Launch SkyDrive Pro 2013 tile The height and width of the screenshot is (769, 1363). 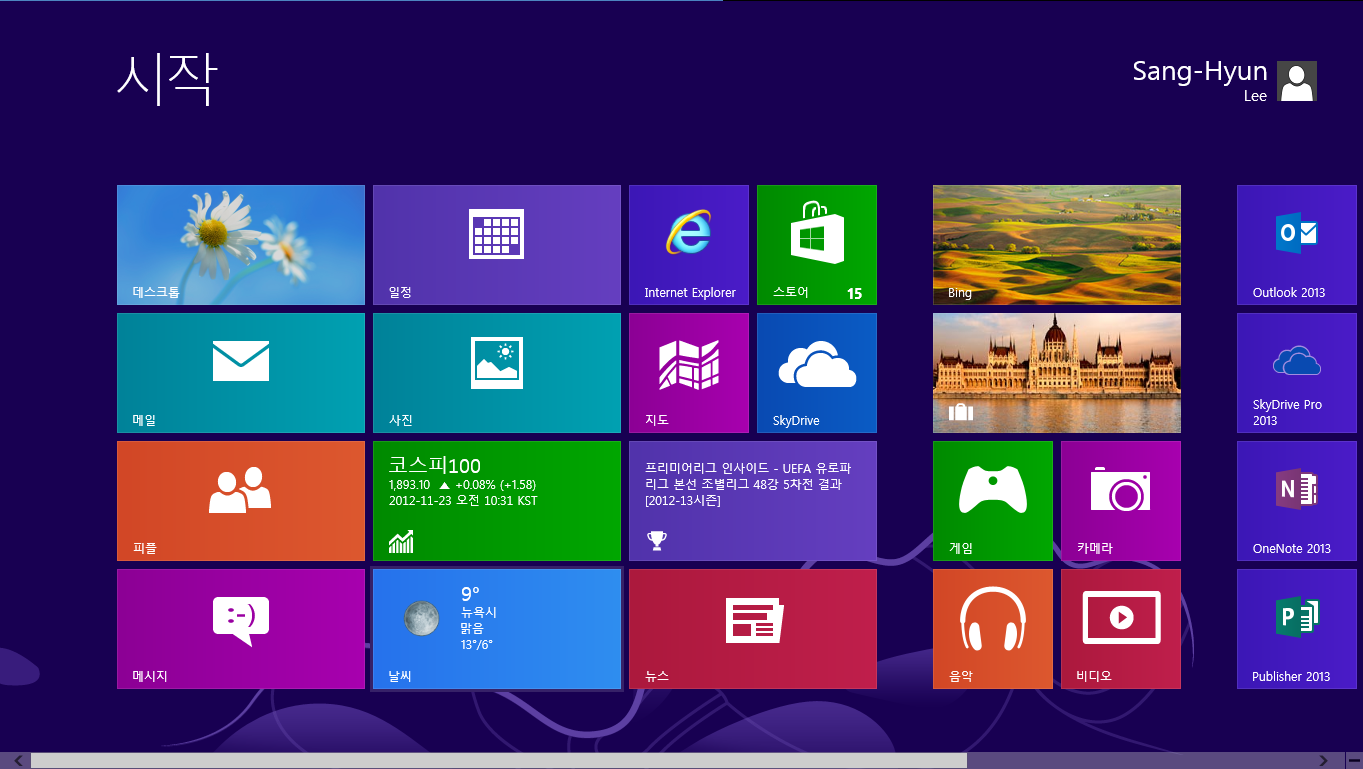pyautogui.click(x=1297, y=373)
